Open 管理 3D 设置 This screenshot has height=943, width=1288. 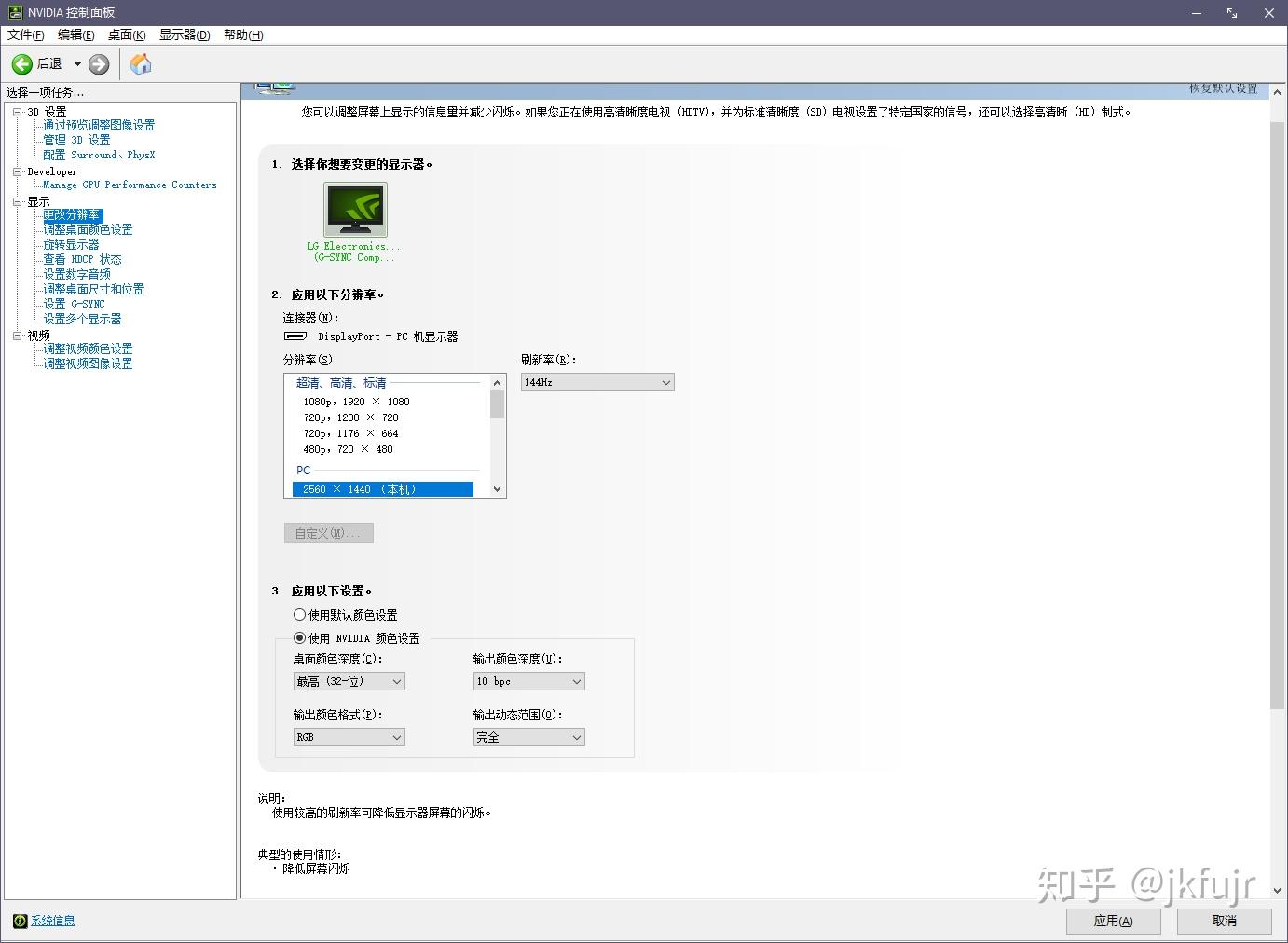pos(76,140)
